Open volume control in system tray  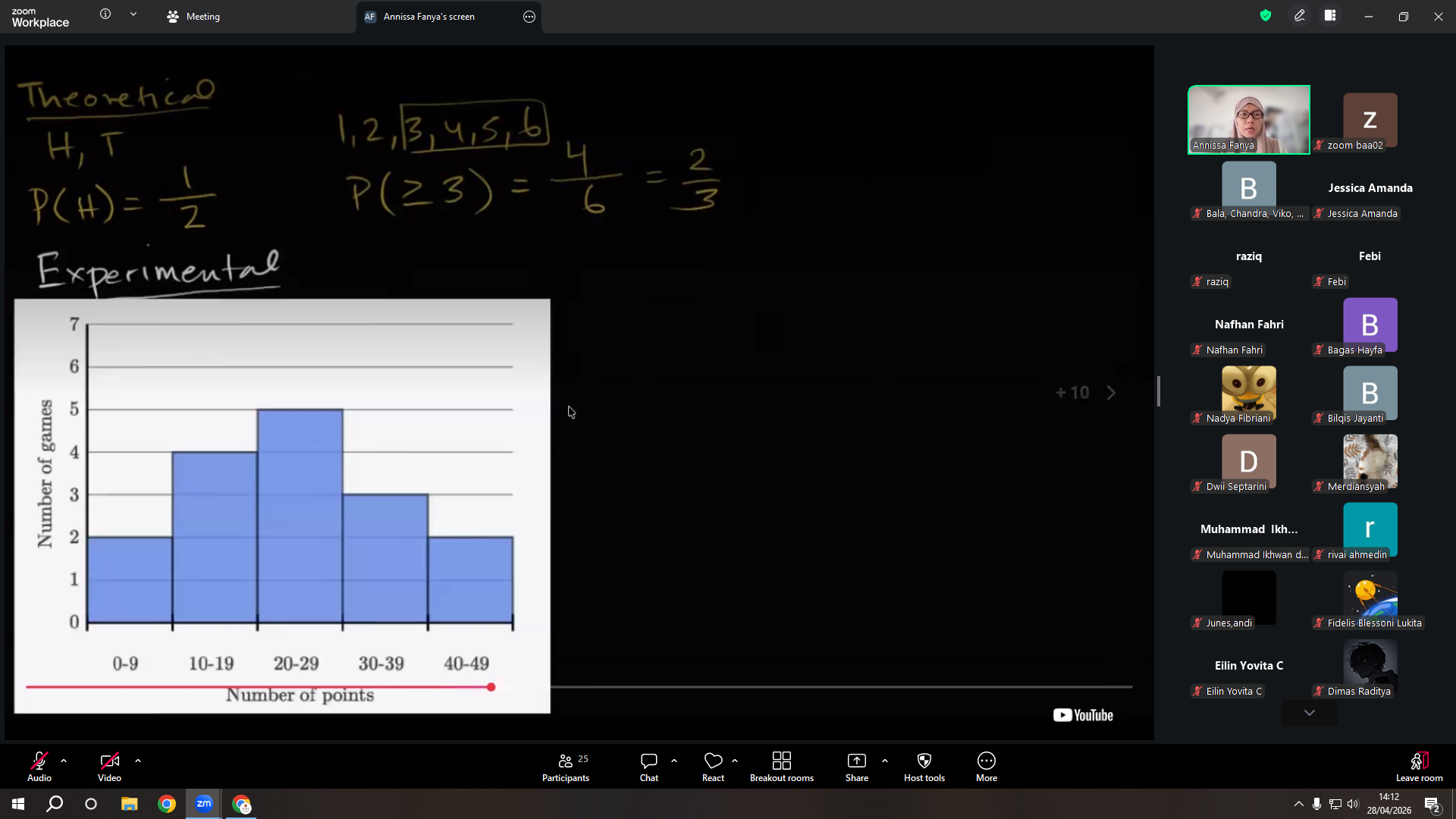[x=1353, y=804]
